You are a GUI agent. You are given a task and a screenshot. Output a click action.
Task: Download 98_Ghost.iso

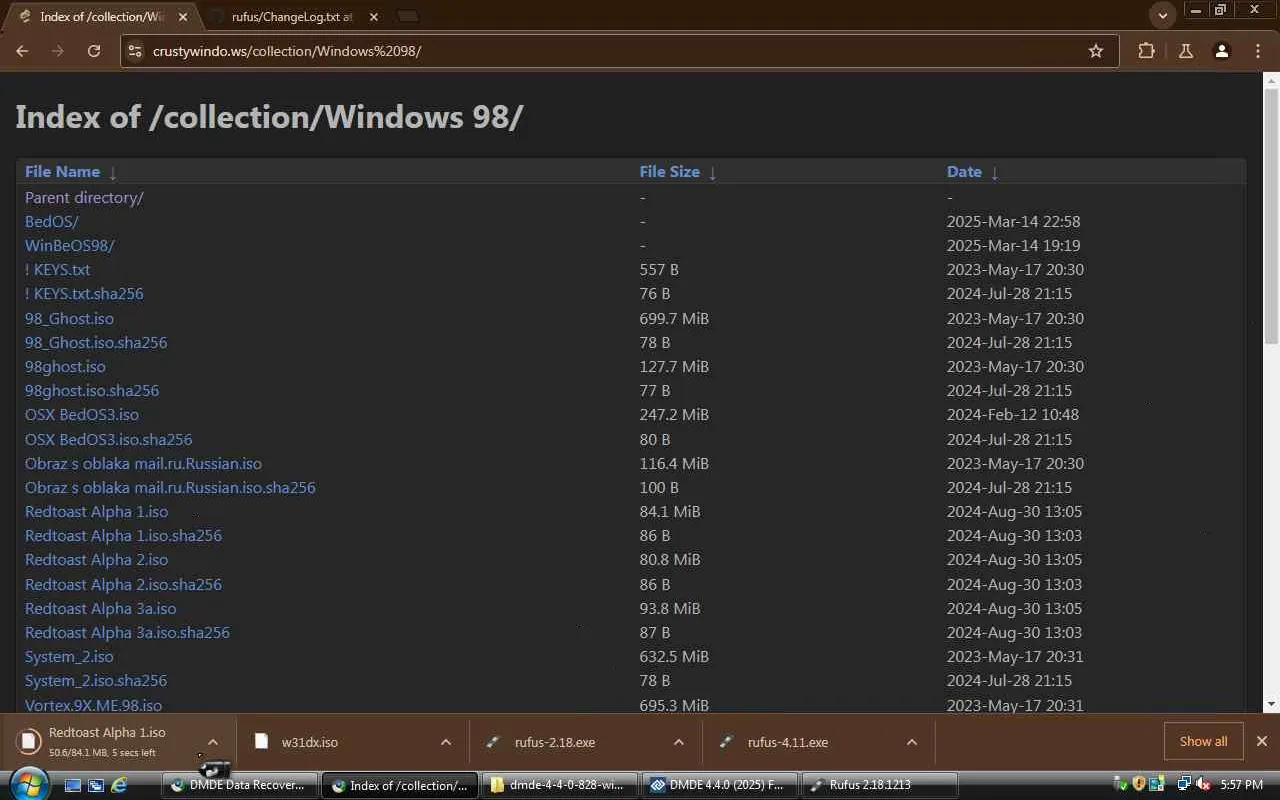[x=69, y=319]
